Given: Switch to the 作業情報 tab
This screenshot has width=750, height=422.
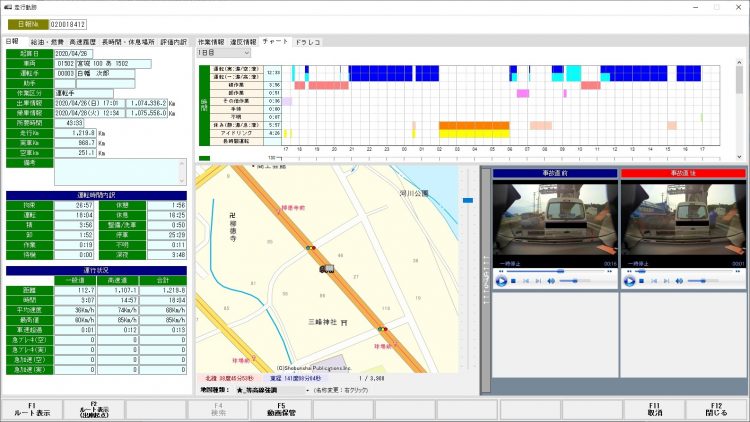Looking at the screenshot, I should tap(211, 42).
